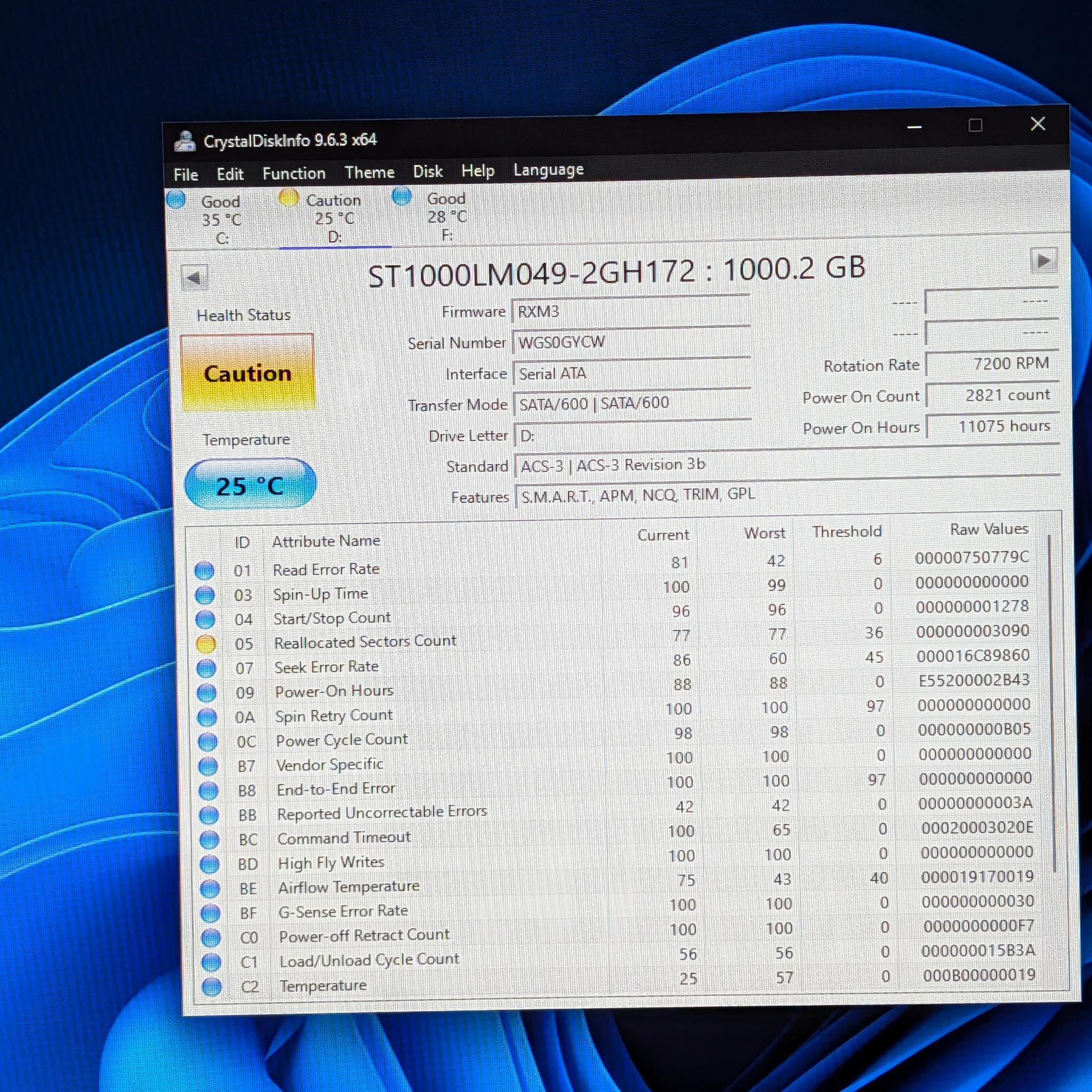Screen dimensions: 1092x1092
Task: Select raw value E55200002B43
Action: (x=974, y=680)
